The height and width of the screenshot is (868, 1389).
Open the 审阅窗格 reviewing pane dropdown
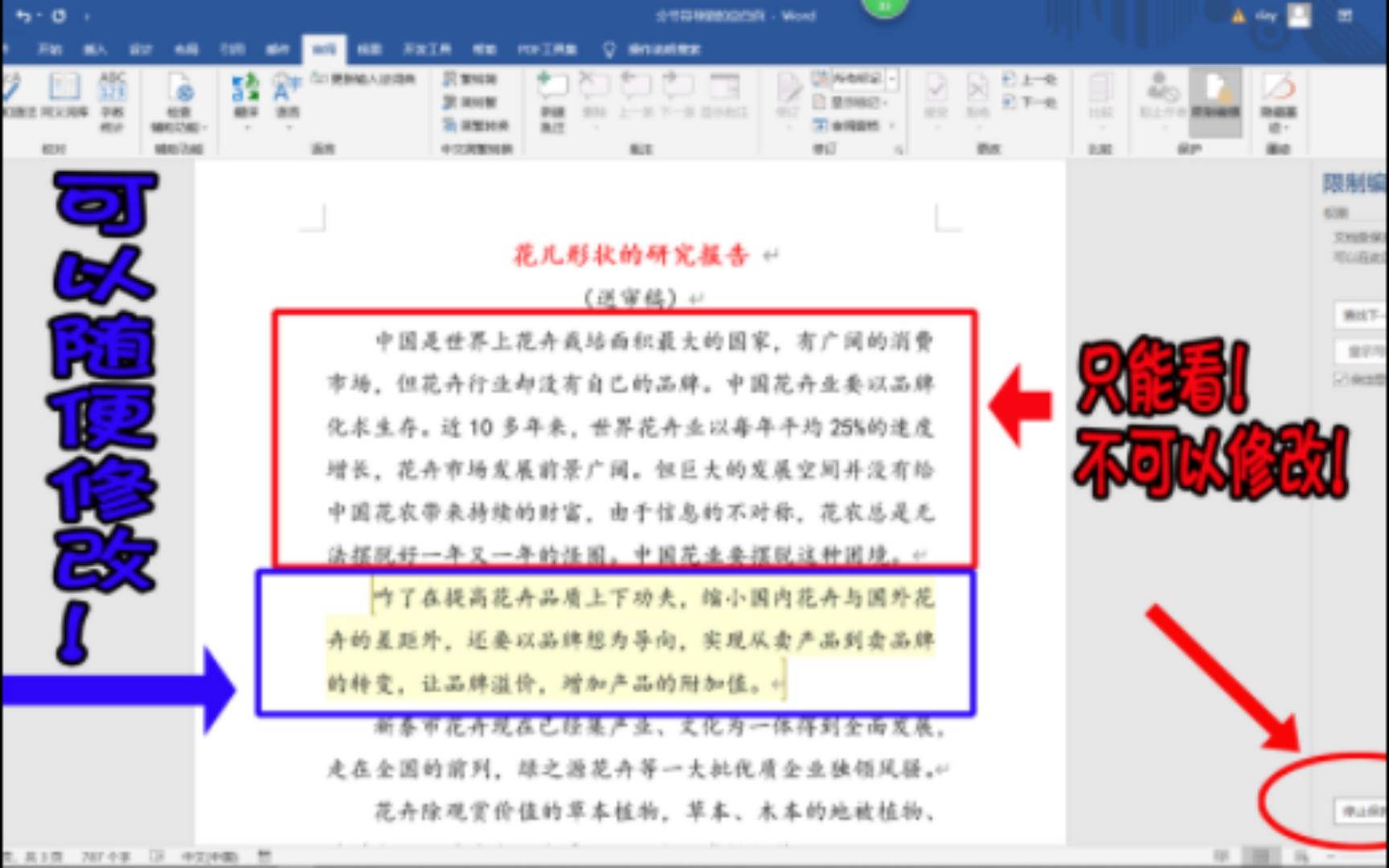click(x=854, y=125)
